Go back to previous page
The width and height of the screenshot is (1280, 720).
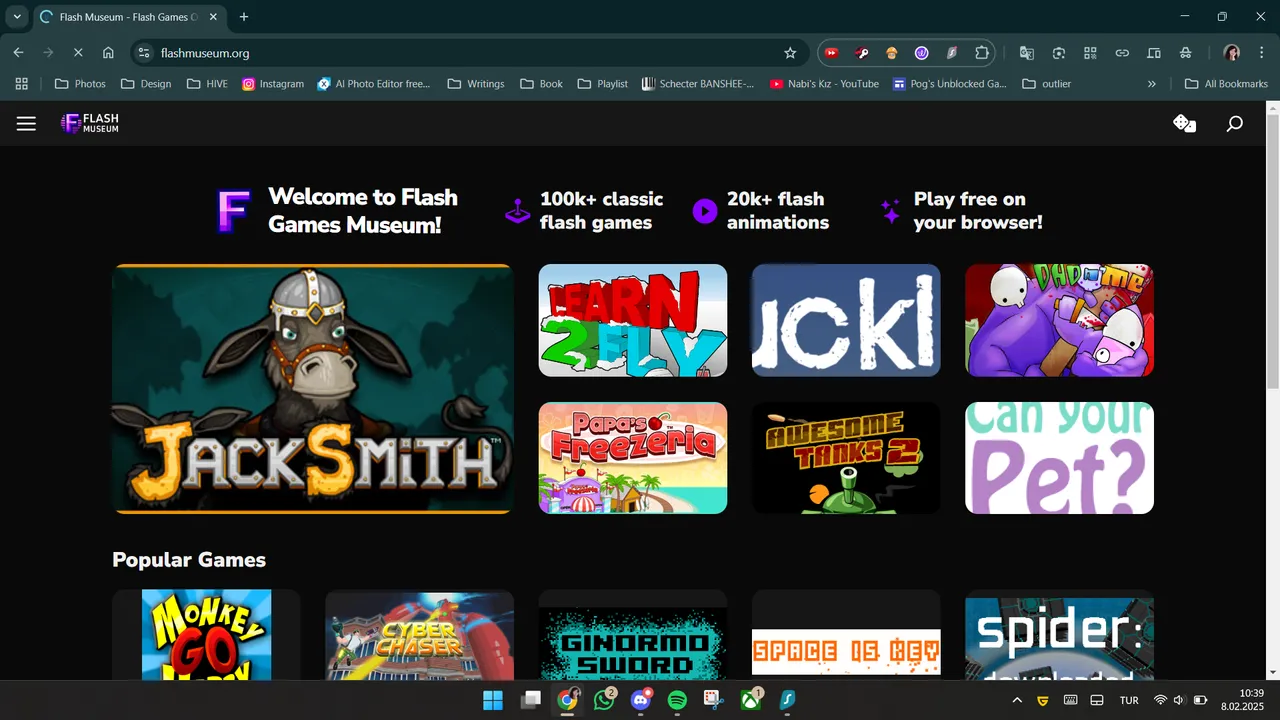point(19,53)
